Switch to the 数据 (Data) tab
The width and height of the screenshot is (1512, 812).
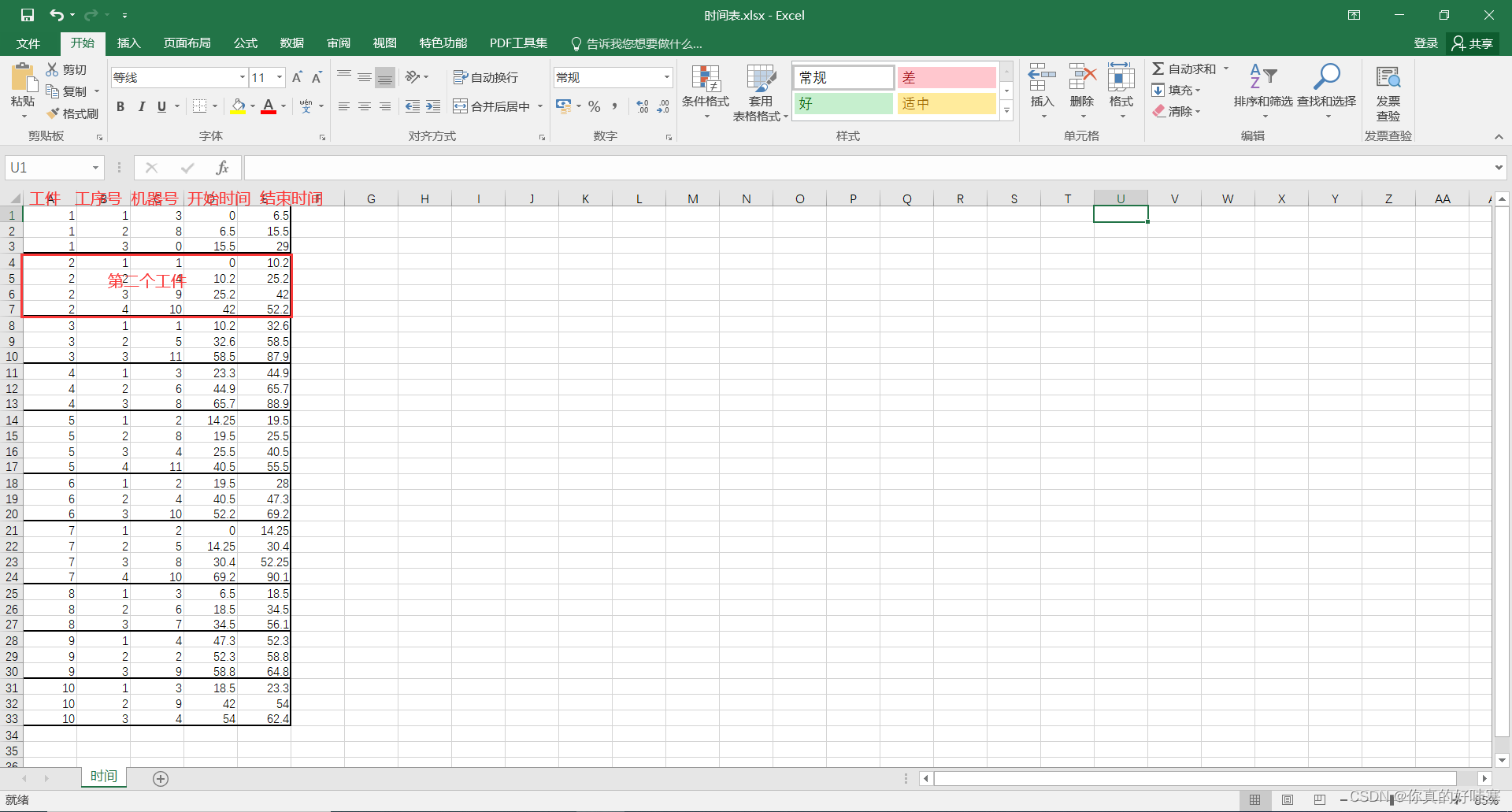(x=291, y=43)
